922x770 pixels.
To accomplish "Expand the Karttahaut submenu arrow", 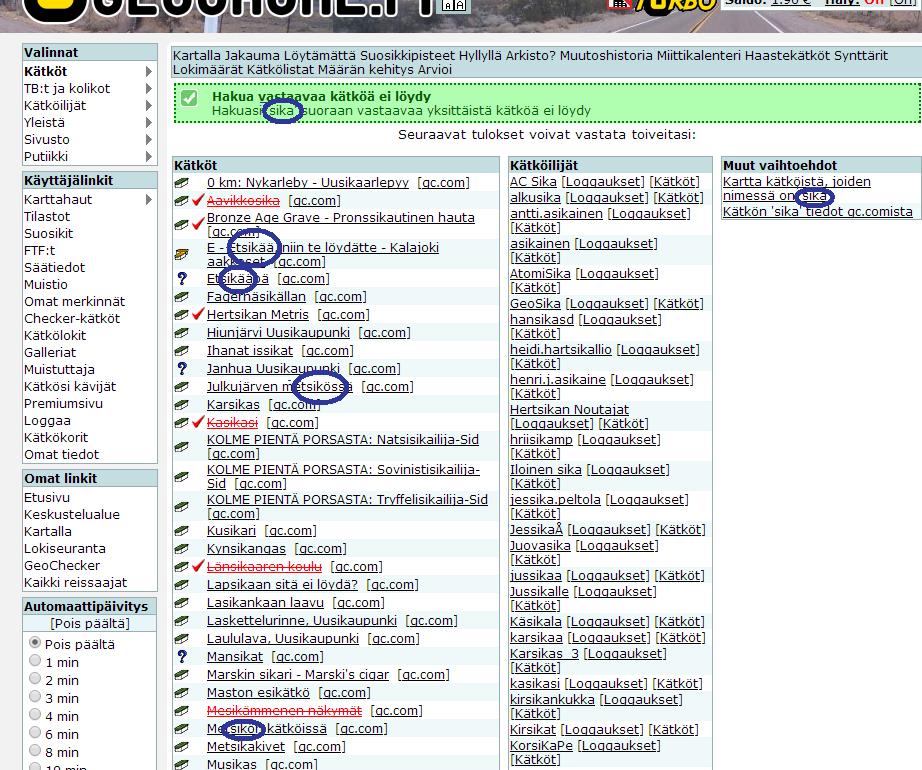I will [x=149, y=199].
